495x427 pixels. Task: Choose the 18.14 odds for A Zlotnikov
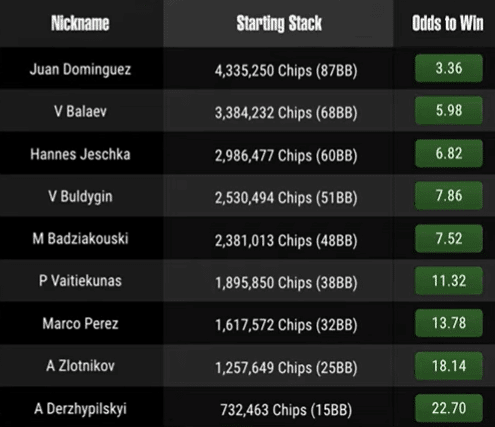449,366
